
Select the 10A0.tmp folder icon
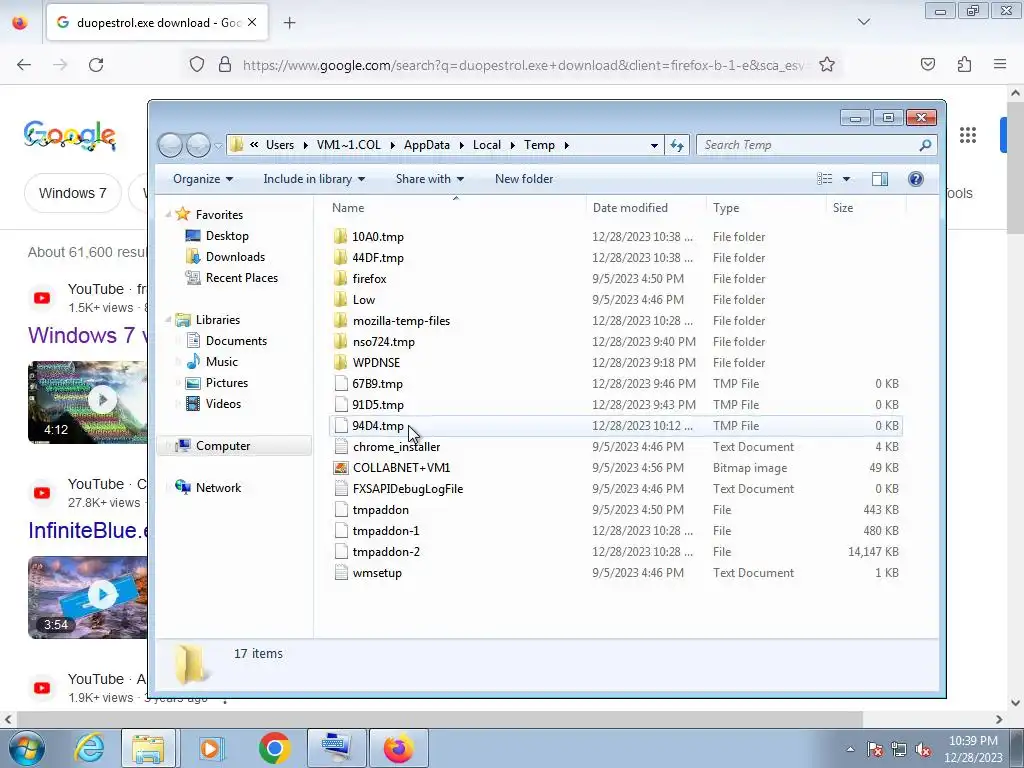pyautogui.click(x=340, y=236)
